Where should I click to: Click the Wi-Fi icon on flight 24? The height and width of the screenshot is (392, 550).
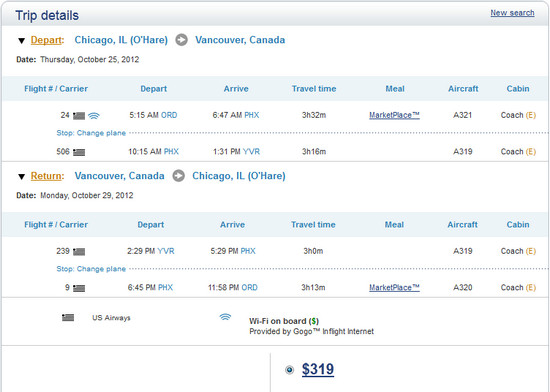coord(94,115)
